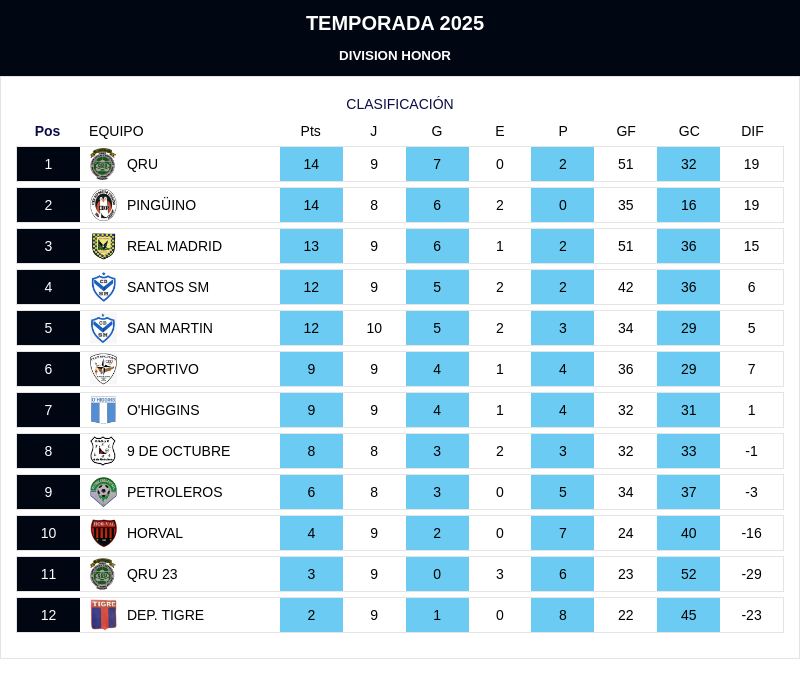This screenshot has width=800, height=683.
Task: Click the Real Madrid yellow crest
Action: (103, 246)
